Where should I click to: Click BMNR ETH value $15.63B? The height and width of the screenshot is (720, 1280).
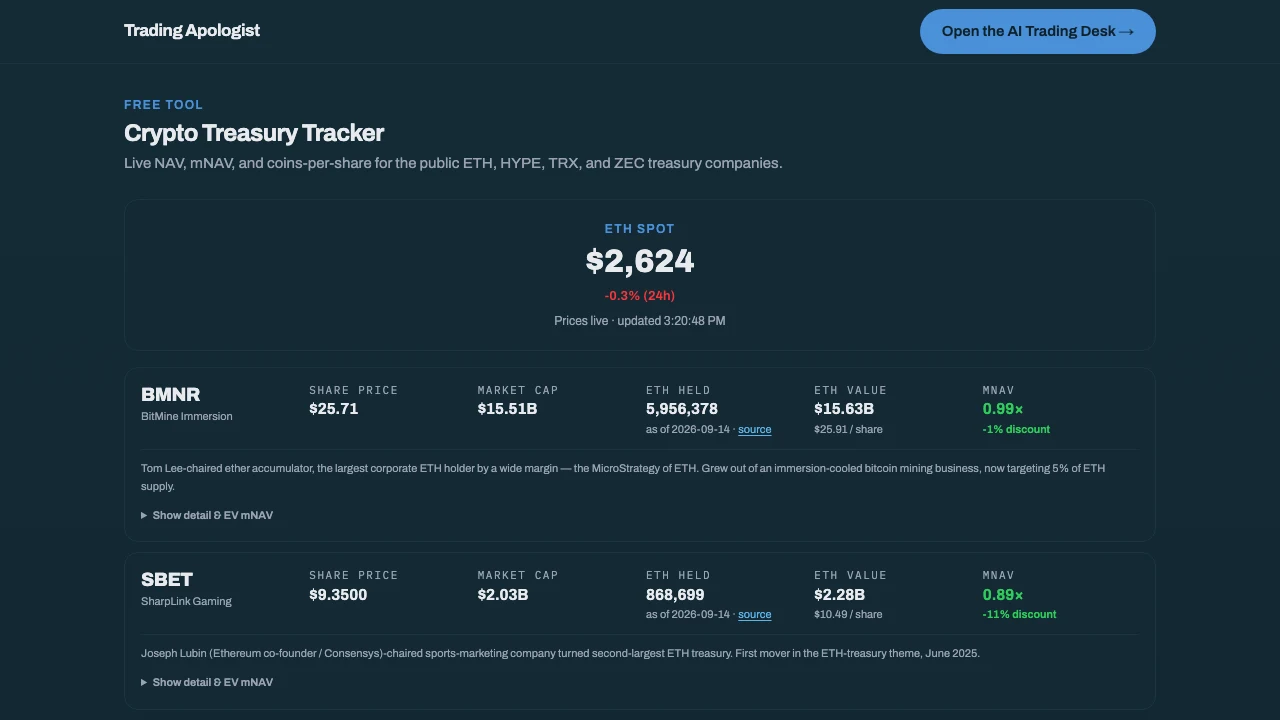click(x=844, y=408)
